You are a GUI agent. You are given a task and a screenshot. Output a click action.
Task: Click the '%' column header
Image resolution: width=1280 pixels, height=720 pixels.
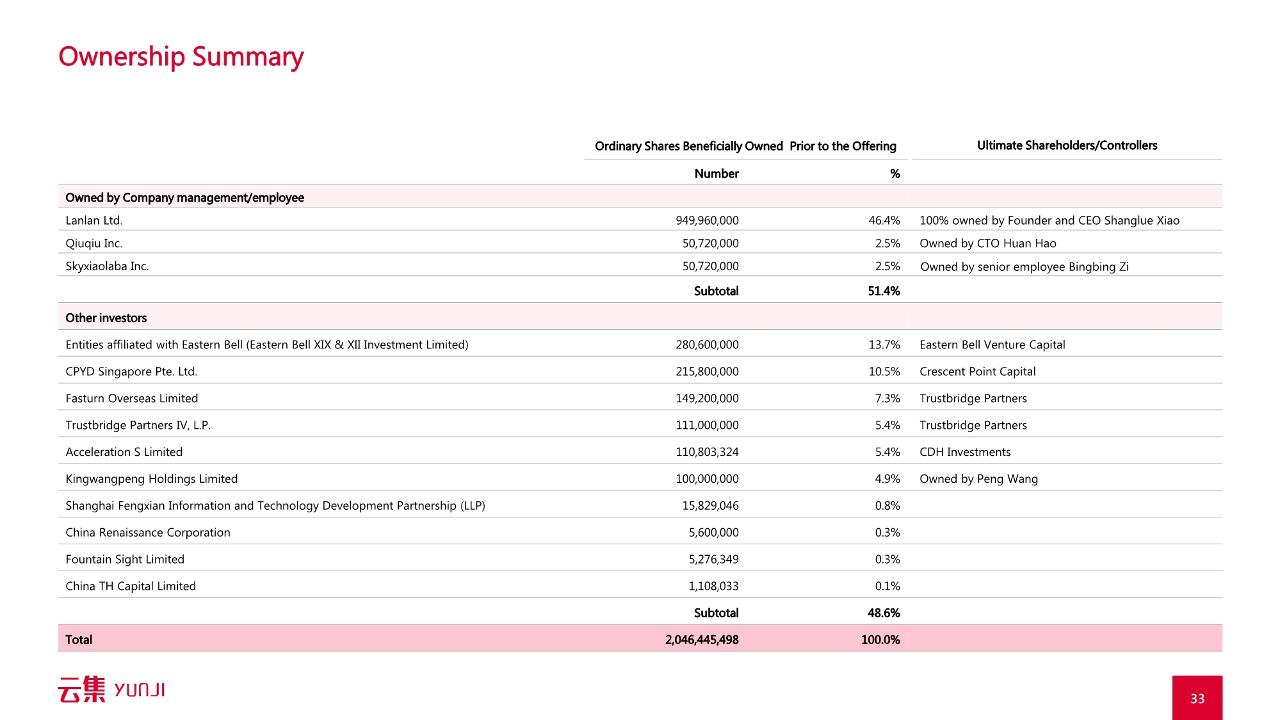point(895,174)
